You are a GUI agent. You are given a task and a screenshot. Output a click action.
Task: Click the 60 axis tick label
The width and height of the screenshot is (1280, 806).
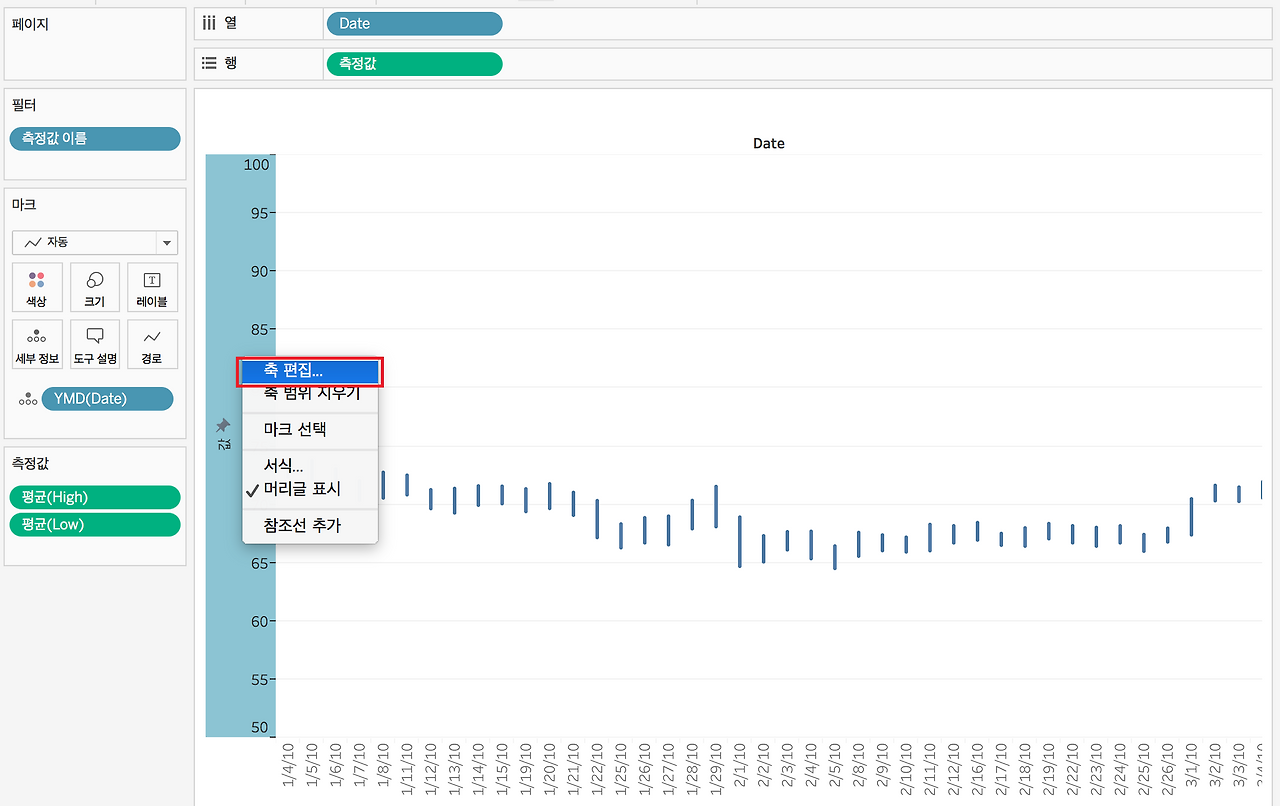click(x=260, y=621)
